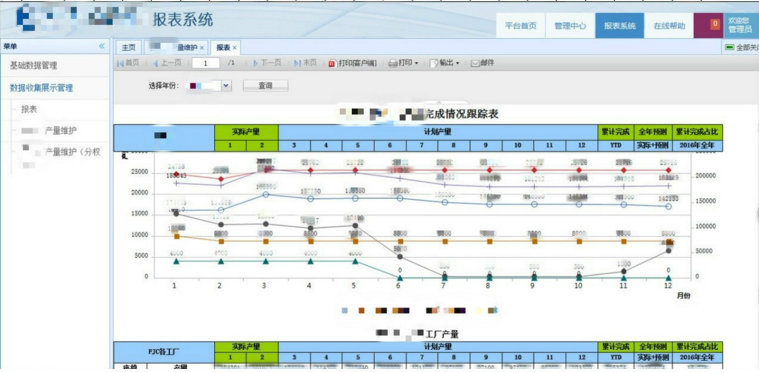Open the 打印 dropdown arrow

tap(416, 63)
